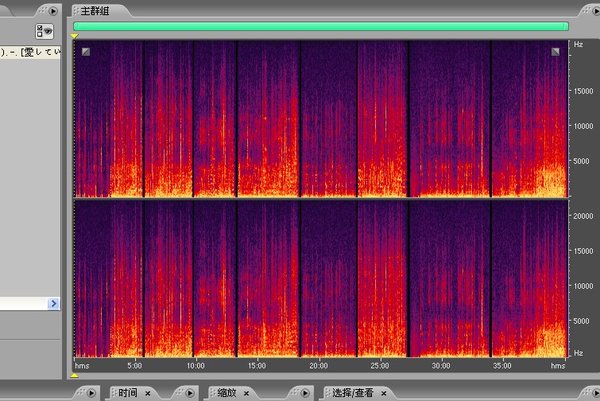Click the green horizontal zoom scrollbar
600x401 pixels.
coord(321,26)
